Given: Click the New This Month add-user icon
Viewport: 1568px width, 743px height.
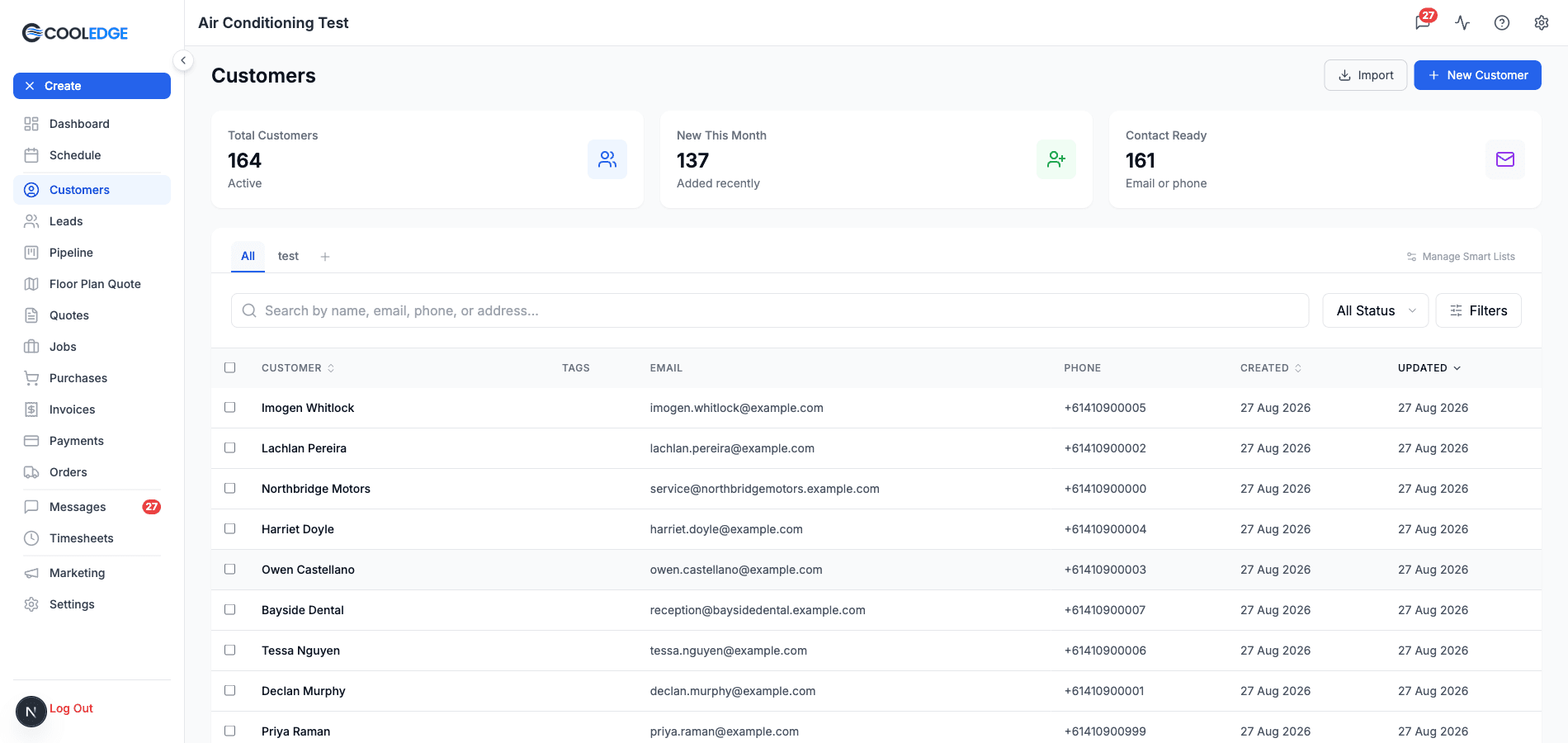Looking at the screenshot, I should [1056, 159].
